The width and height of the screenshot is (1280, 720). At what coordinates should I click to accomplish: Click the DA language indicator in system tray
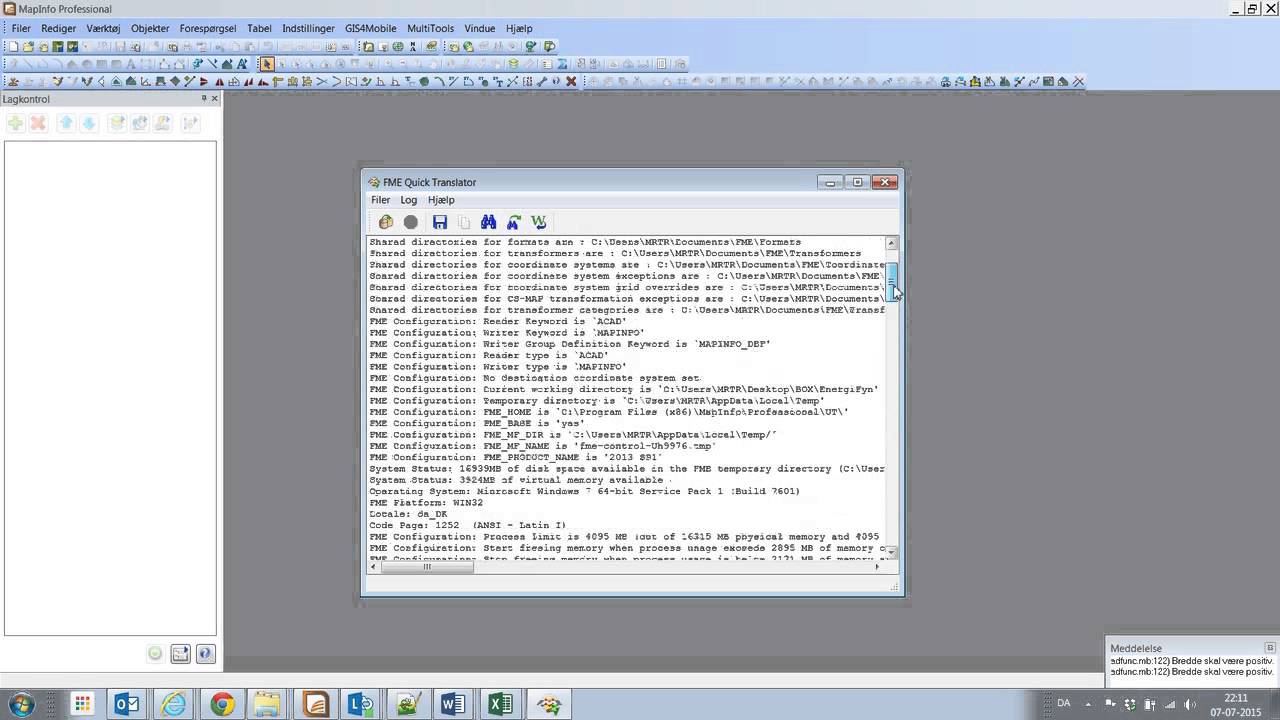(x=1063, y=704)
